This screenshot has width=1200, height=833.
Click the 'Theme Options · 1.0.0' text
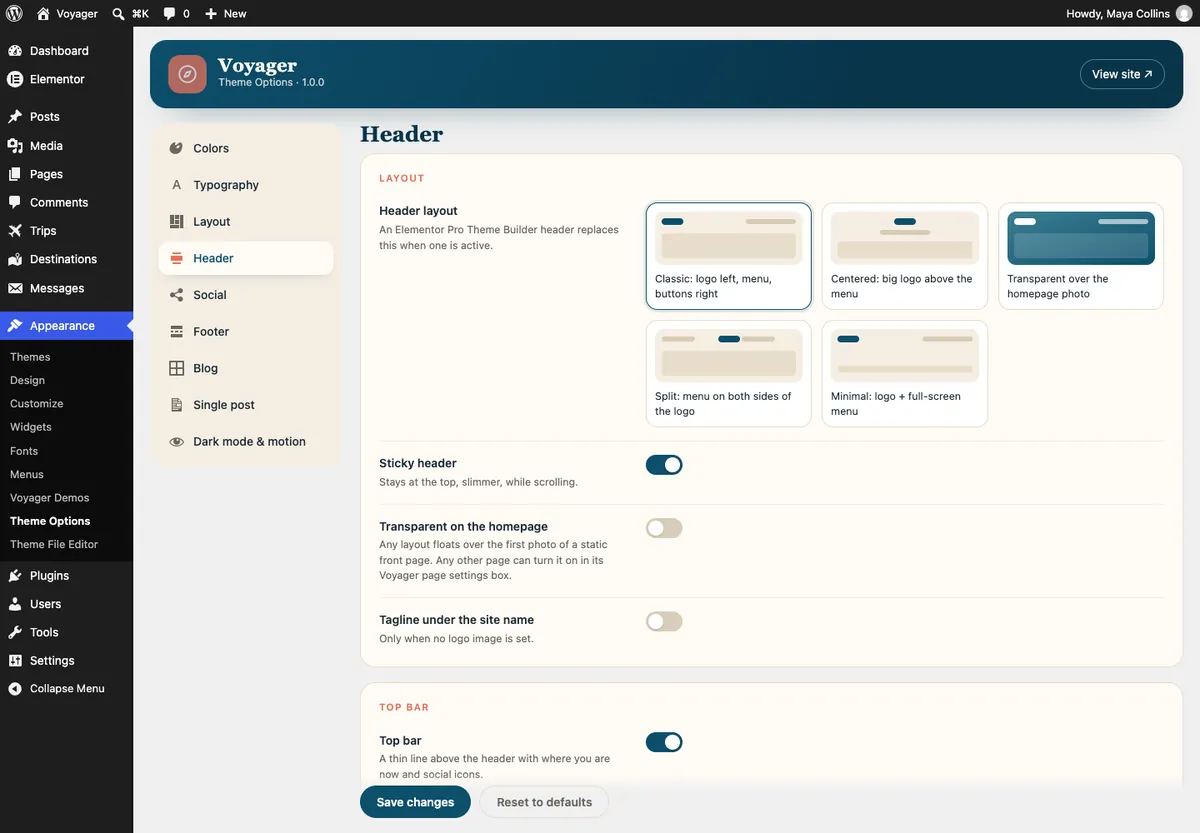(x=271, y=82)
